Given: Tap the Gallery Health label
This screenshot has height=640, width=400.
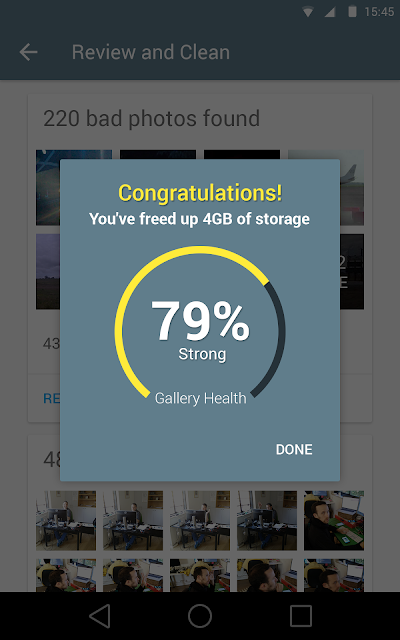Looking at the screenshot, I should point(200,398).
